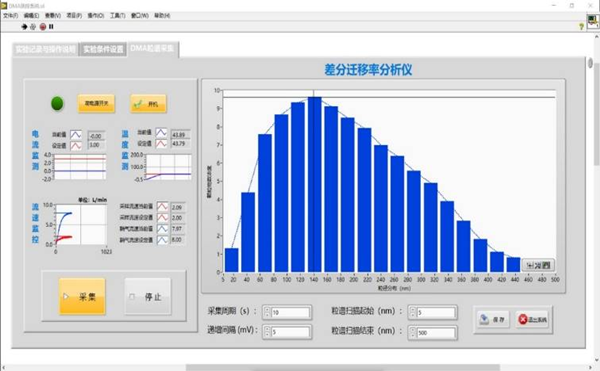Click the red Abort Execution icon
Viewport: 600px width, 371px height.
(x=42, y=26)
